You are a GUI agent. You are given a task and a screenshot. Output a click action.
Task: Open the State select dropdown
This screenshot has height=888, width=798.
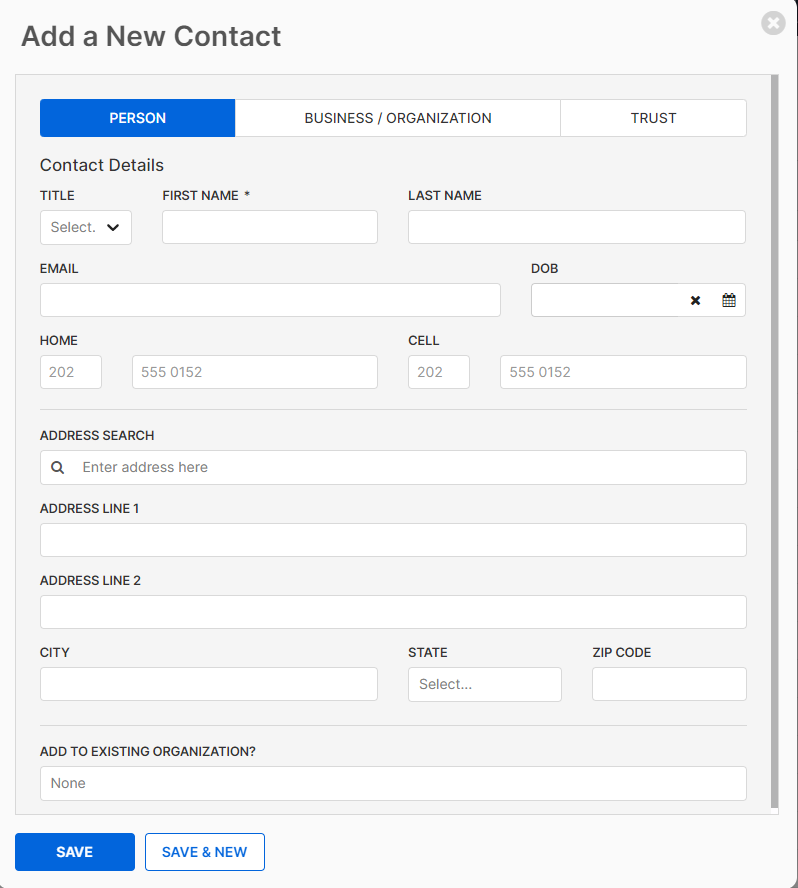click(x=484, y=684)
